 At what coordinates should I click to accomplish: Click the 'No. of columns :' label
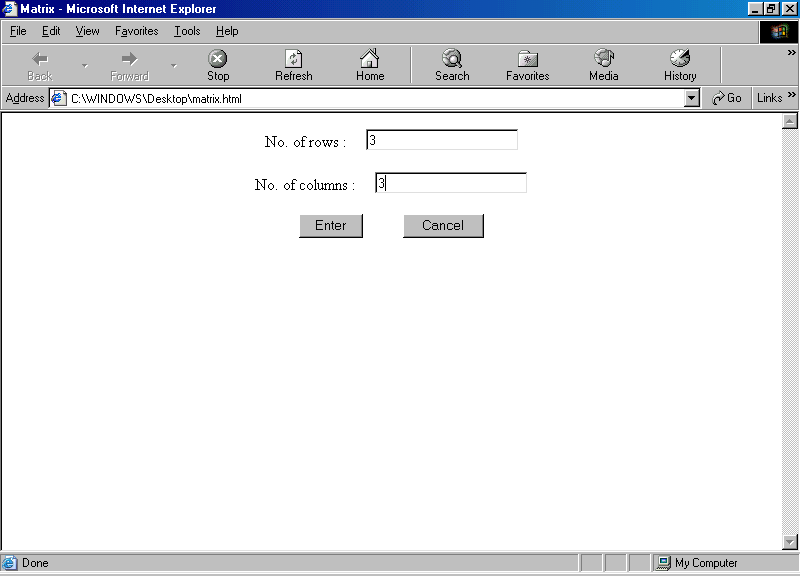(305, 185)
